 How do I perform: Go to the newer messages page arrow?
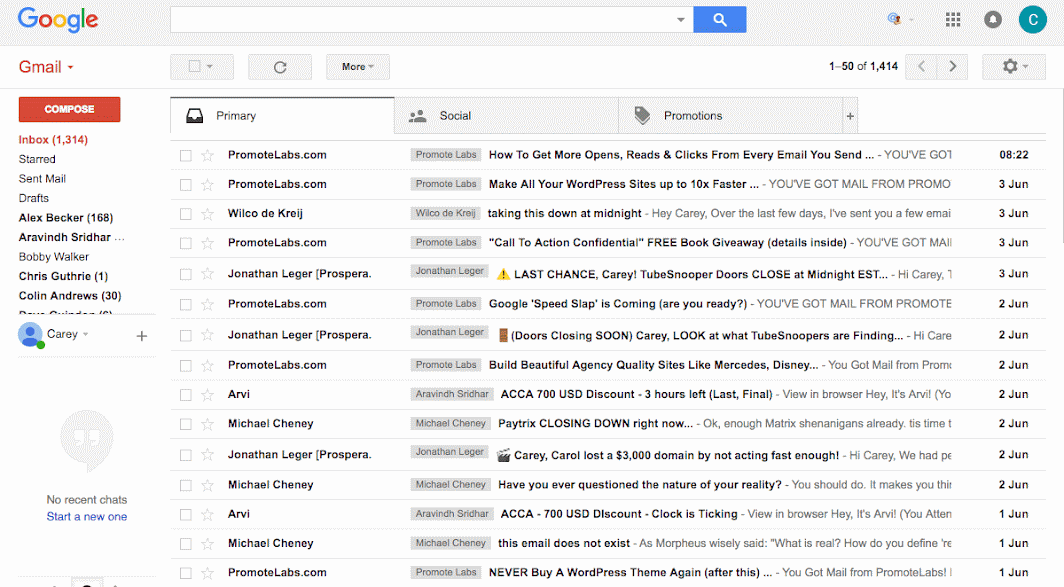(922, 67)
